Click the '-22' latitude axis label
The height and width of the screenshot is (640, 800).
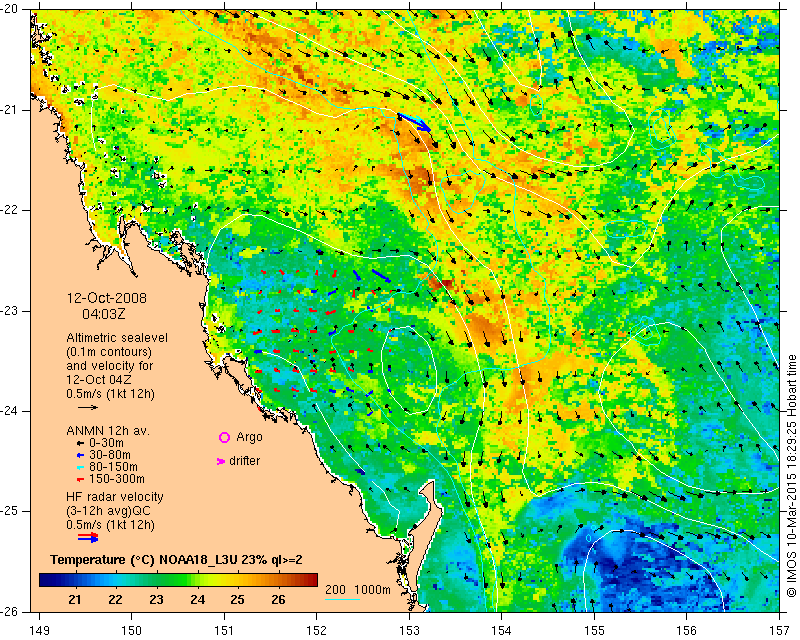pos(11,210)
